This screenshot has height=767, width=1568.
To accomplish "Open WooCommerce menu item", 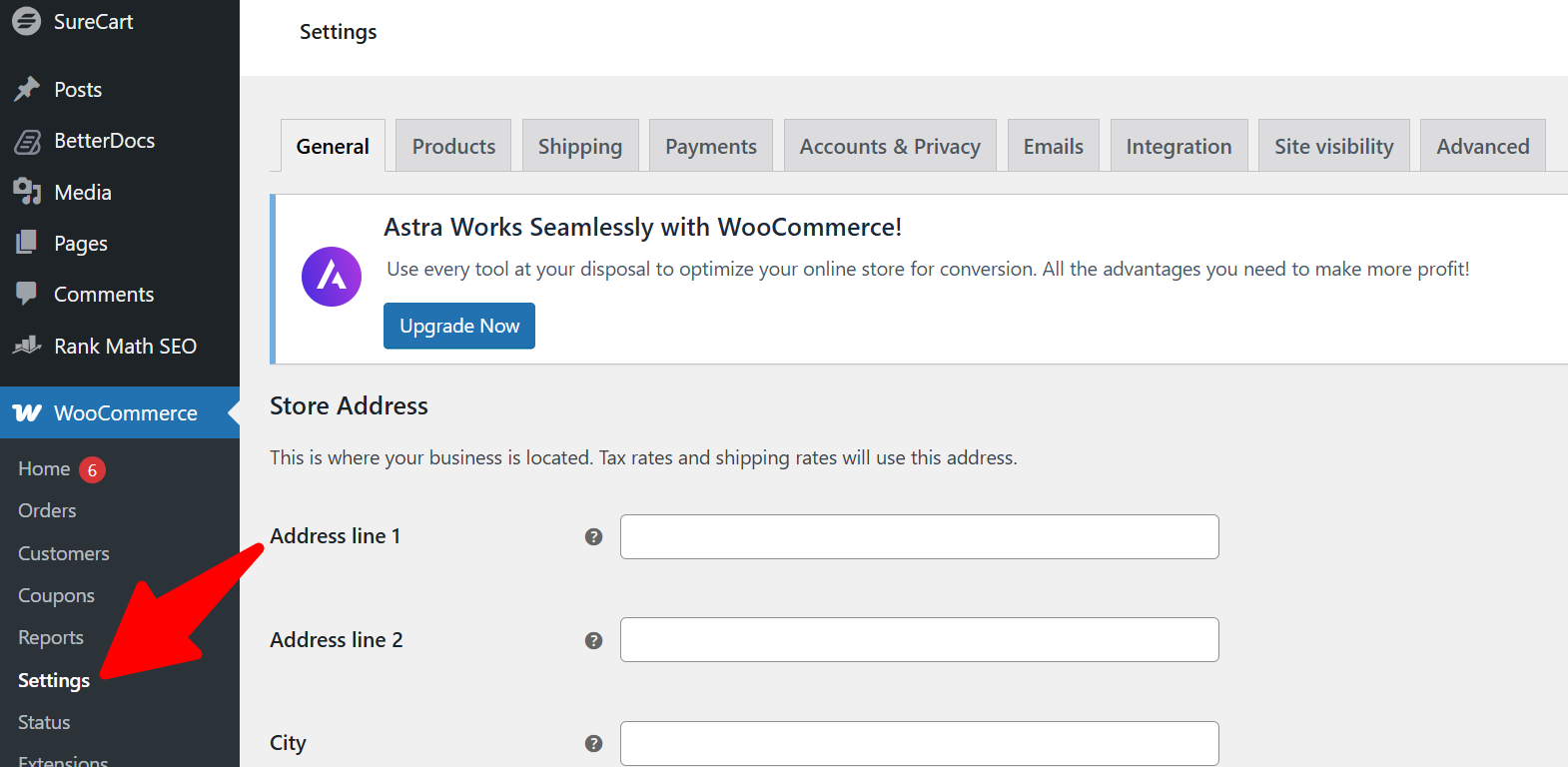I will (120, 412).
